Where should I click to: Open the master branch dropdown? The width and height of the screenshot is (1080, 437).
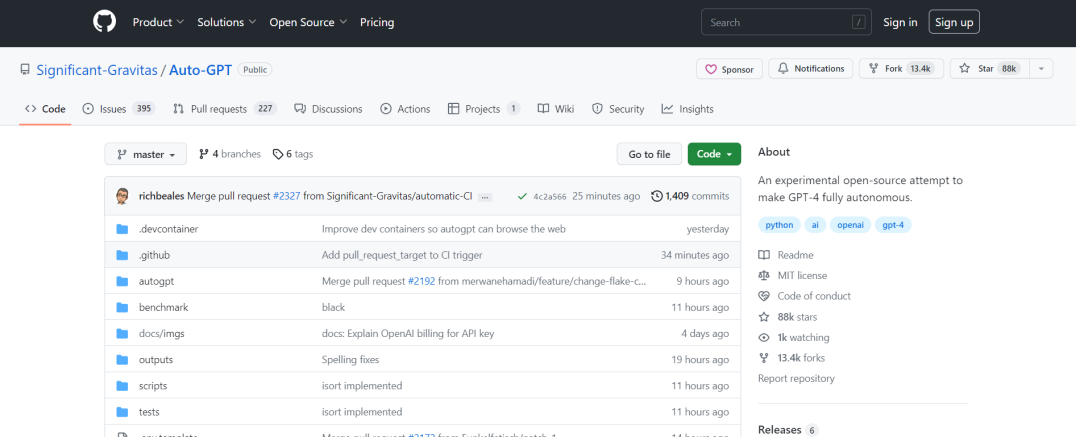pyautogui.click(x=146, y=155)
